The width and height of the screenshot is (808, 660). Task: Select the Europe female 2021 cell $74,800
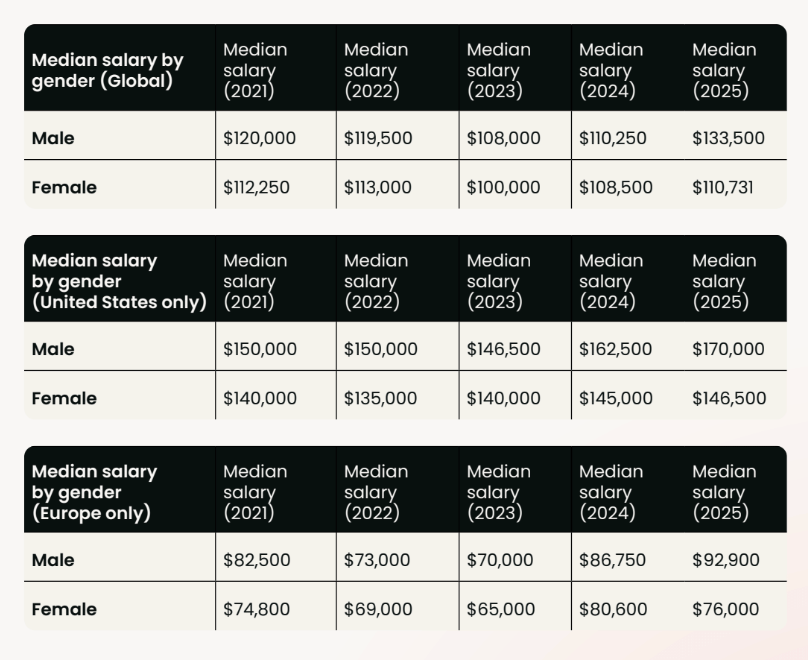pos(256,609)
